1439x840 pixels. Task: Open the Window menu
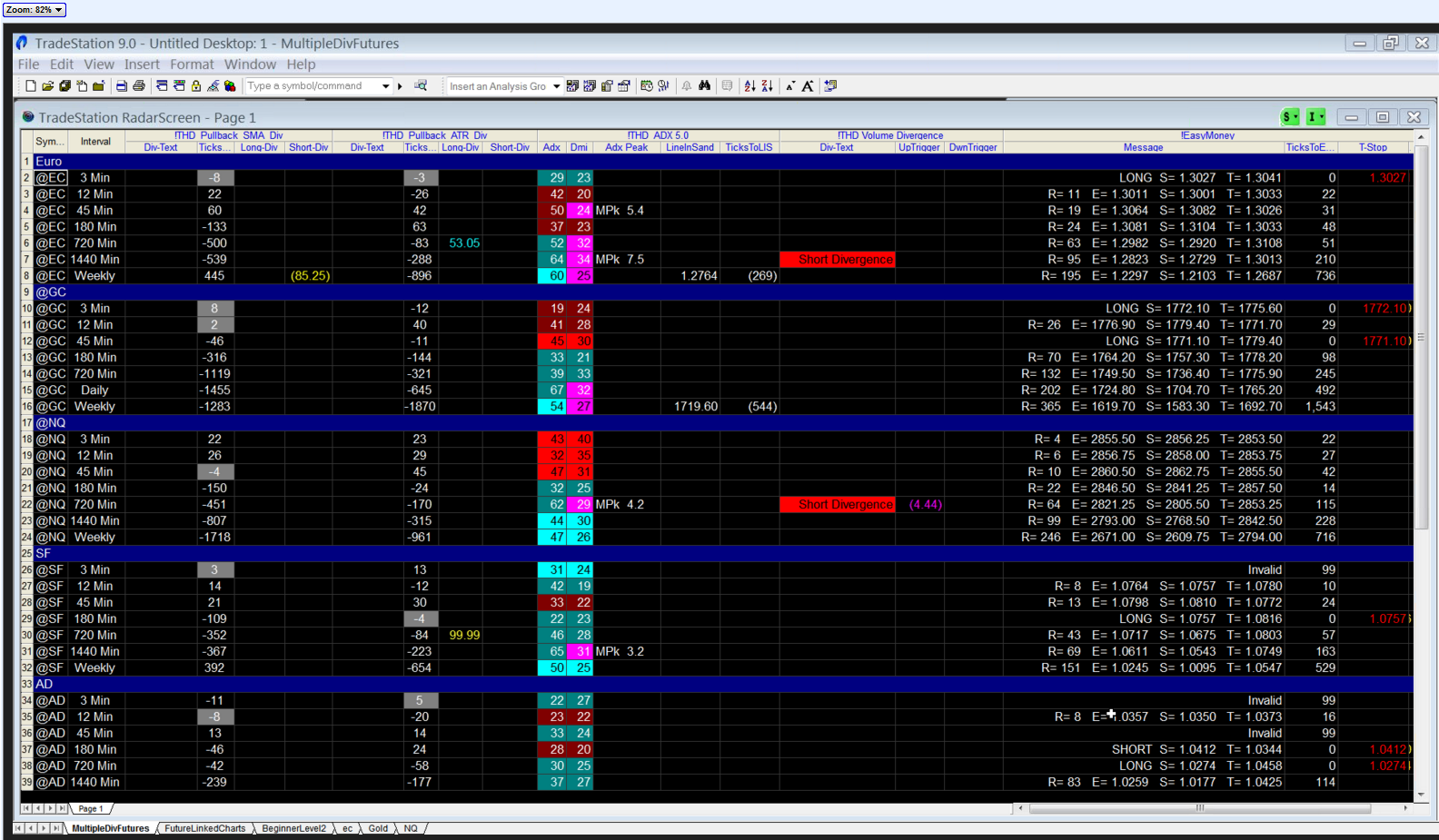coord(250,64)
